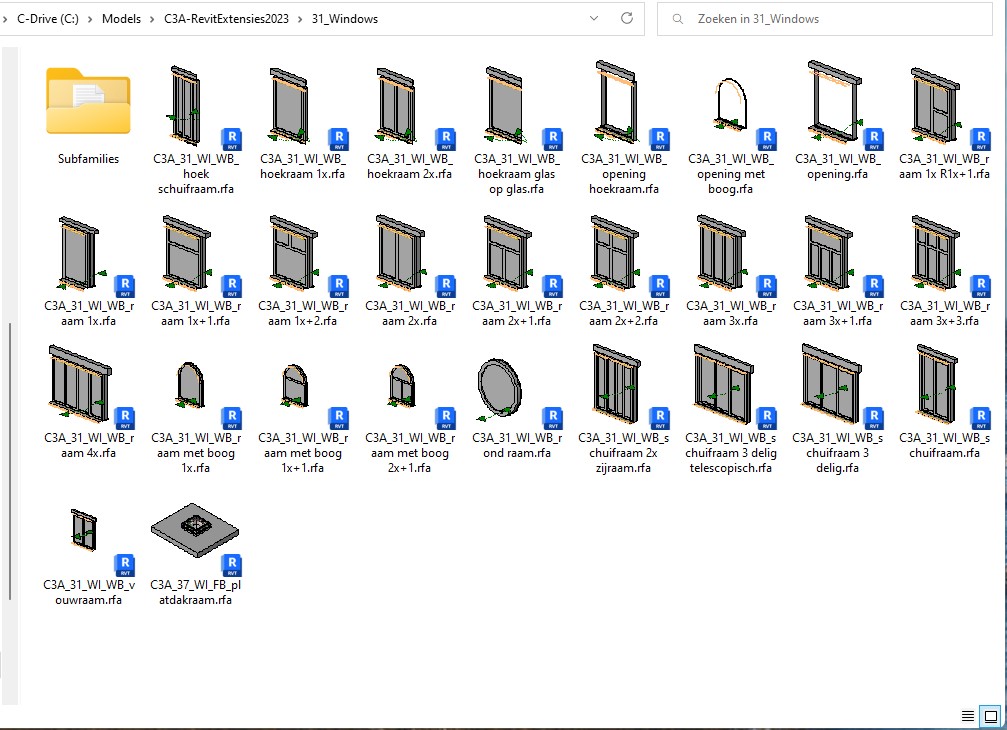Navigate to Models in breadcrumb path
This screenshot has width=1007, height=730.
pos(121,18)
